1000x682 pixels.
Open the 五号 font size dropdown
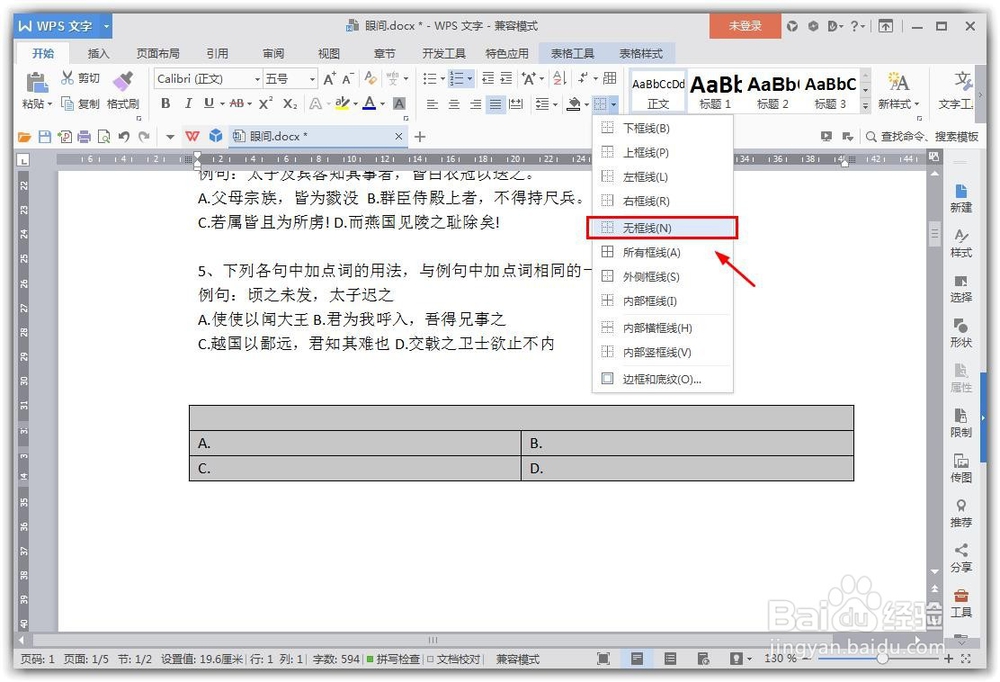[312, 79]
